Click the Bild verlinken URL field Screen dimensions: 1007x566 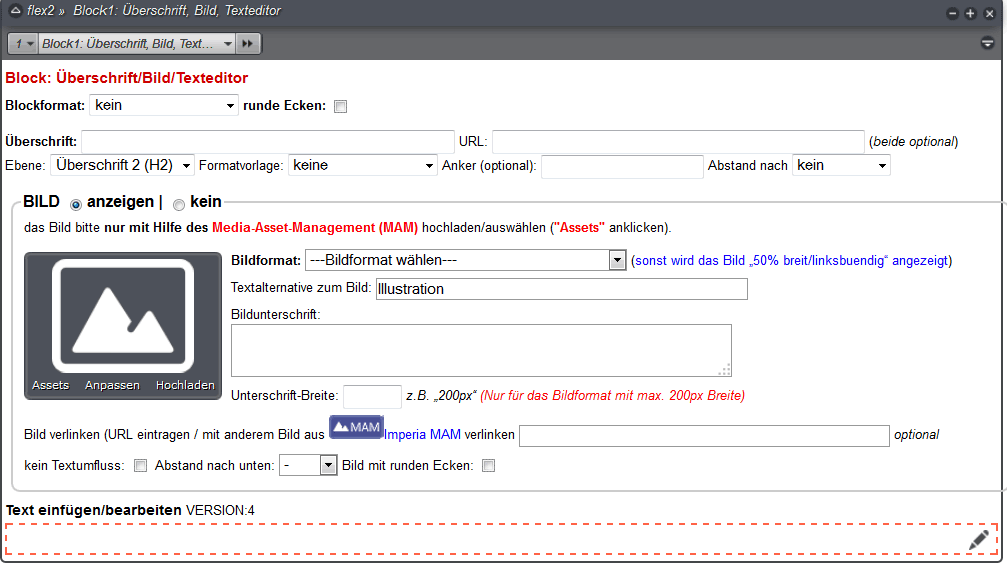coord(705,436)
